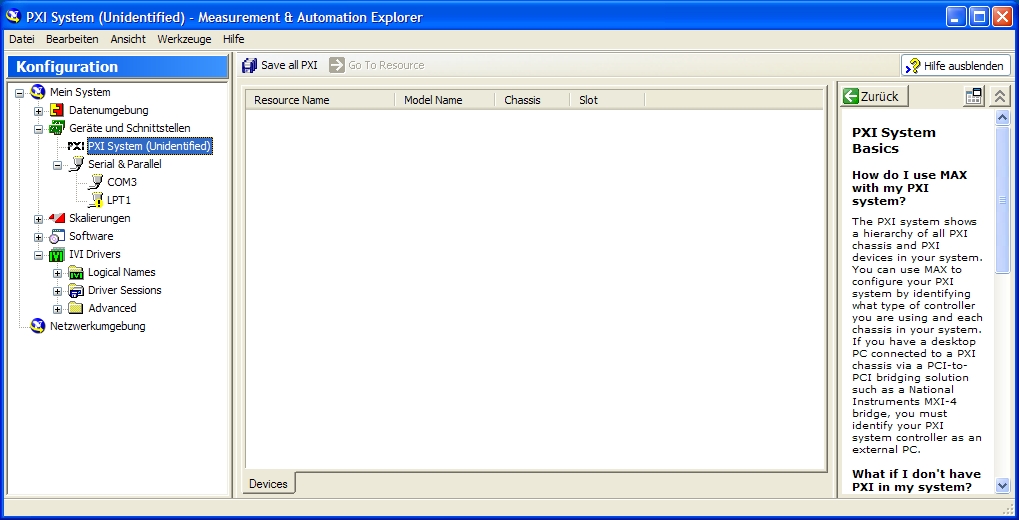
Task: Click 'How do I use MAX' heading
Action: [x=909, y=188]
